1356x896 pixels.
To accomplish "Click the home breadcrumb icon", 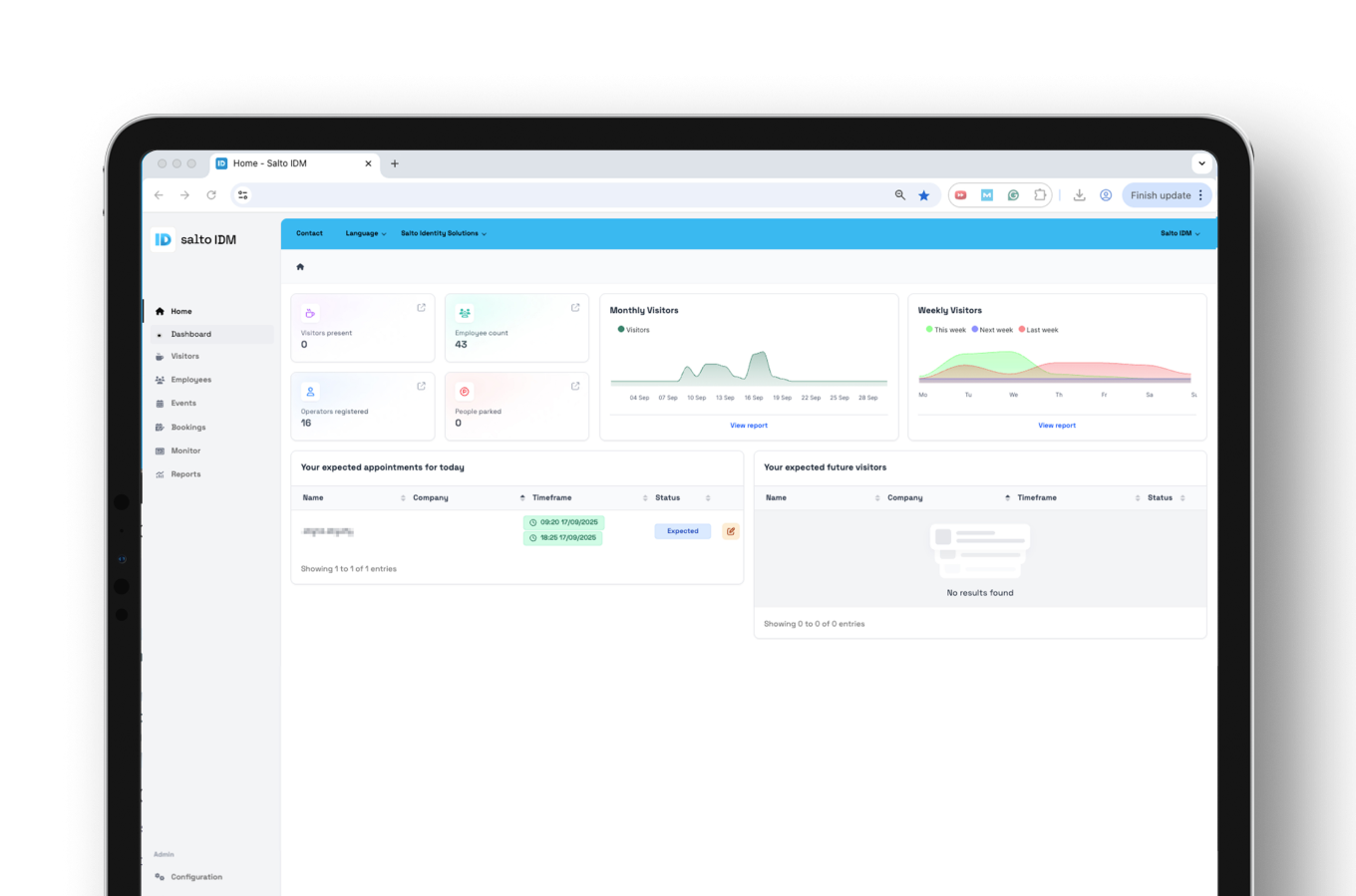I will coord(300,267).
